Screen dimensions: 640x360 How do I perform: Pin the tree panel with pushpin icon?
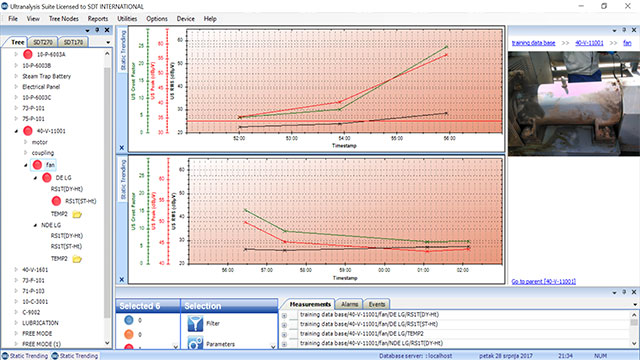(x=97, y=30)
